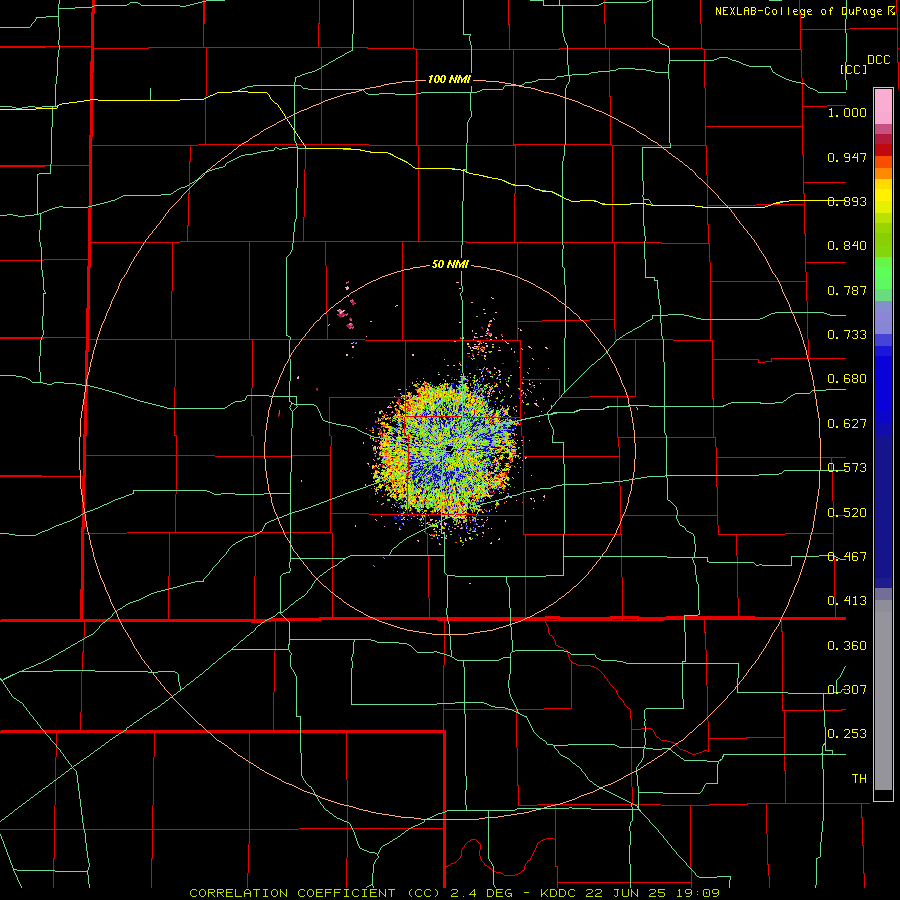
Task: Click the 0.253 legend value
Action: coord(847,734)
